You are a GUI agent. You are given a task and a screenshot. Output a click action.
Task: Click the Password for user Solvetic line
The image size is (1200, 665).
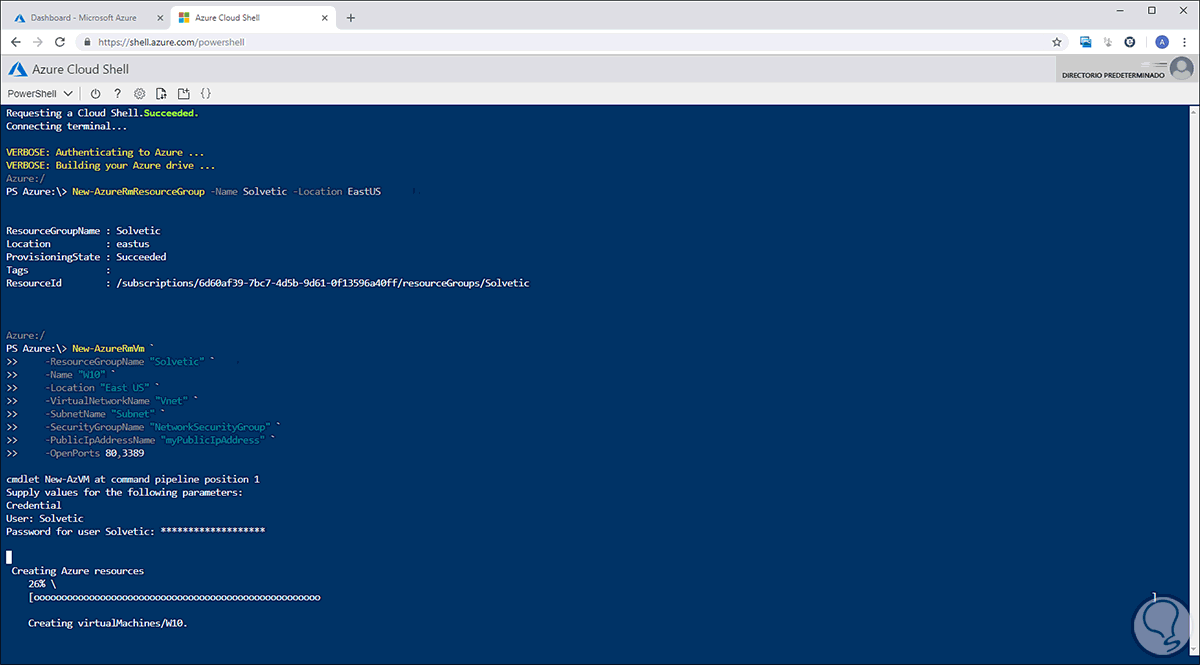point(135,531)
